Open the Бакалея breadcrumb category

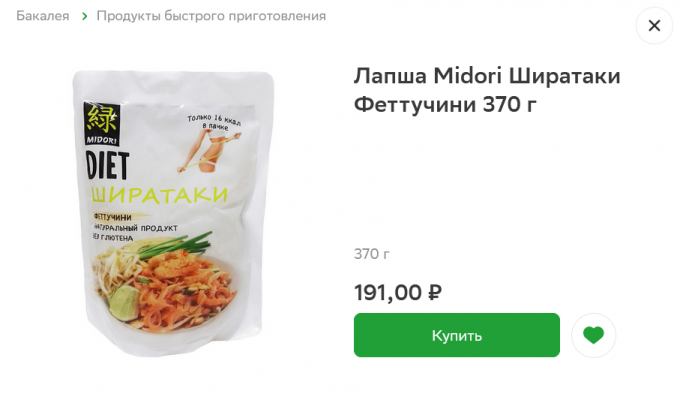pyautogui.click(x=42, y=16)
